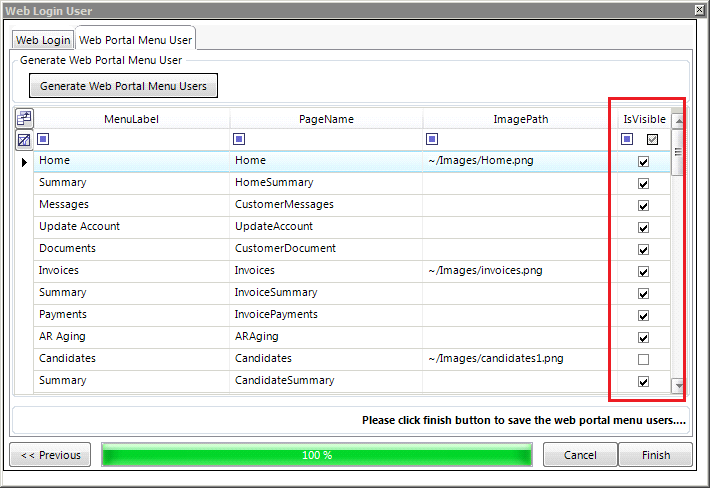Click Finish to save menu users
Image resolution: width=710 pixels, height=488 pixels.
pos(656,455)
